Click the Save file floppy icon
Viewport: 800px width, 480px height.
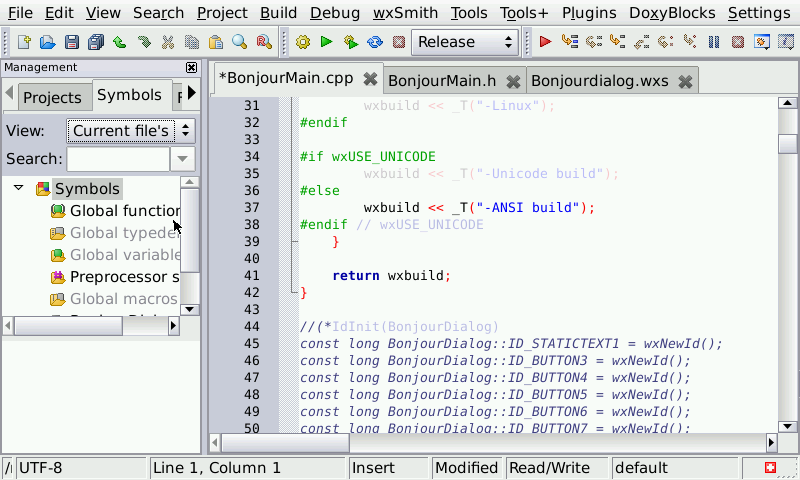(x=71, y=42)
